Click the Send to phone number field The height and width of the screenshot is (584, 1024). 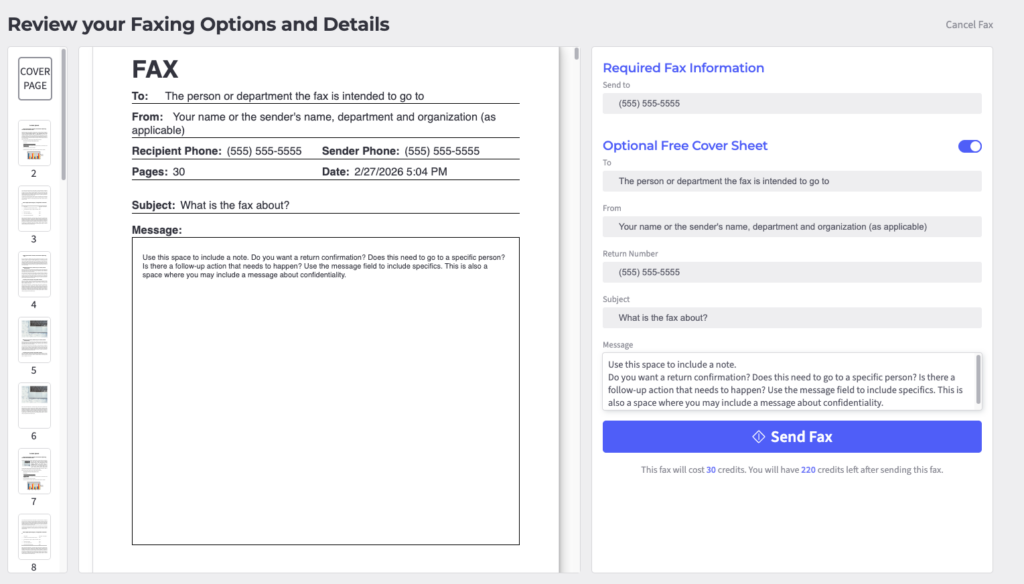point(792,103)
